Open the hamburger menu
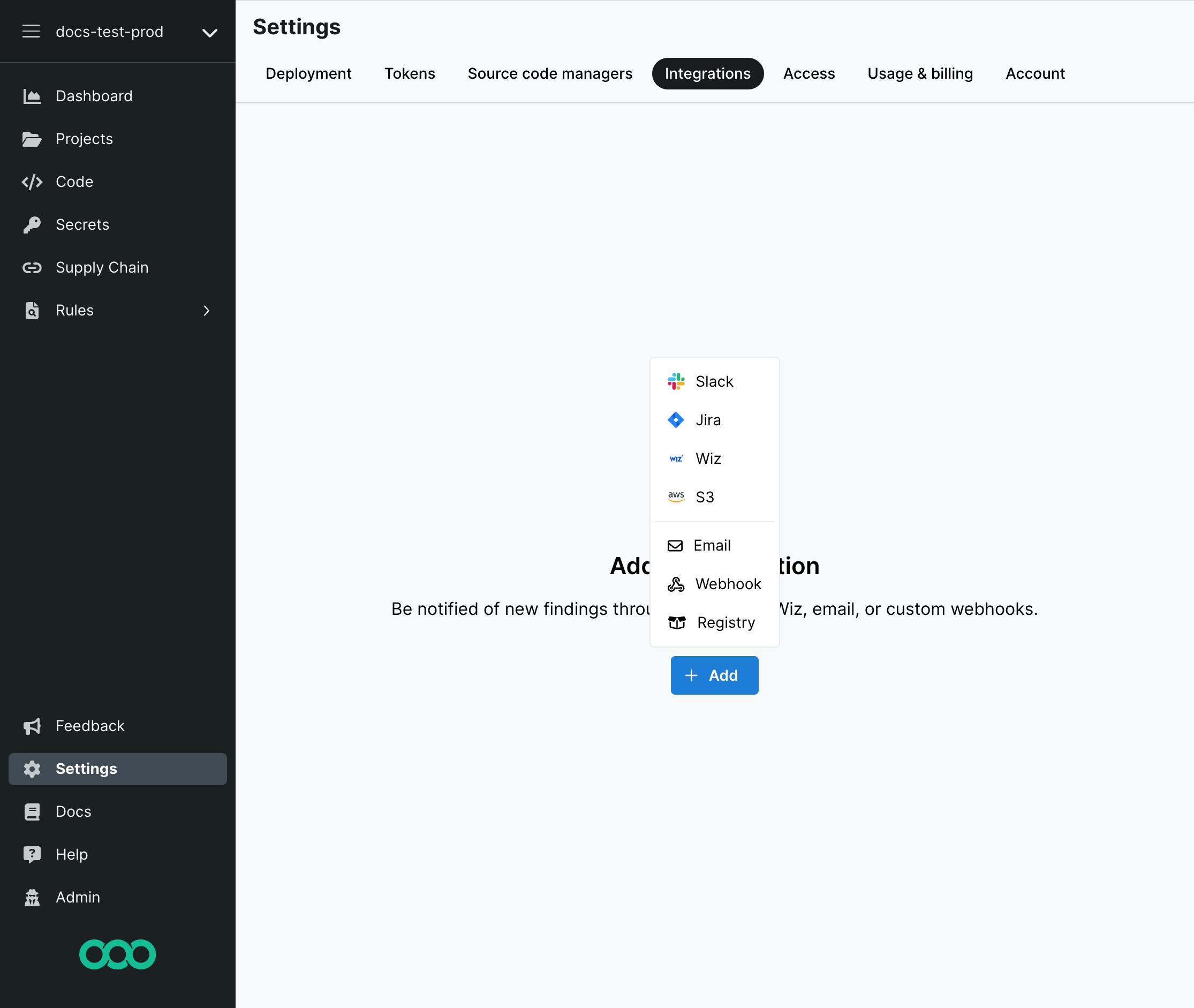 tap(31, 32)
